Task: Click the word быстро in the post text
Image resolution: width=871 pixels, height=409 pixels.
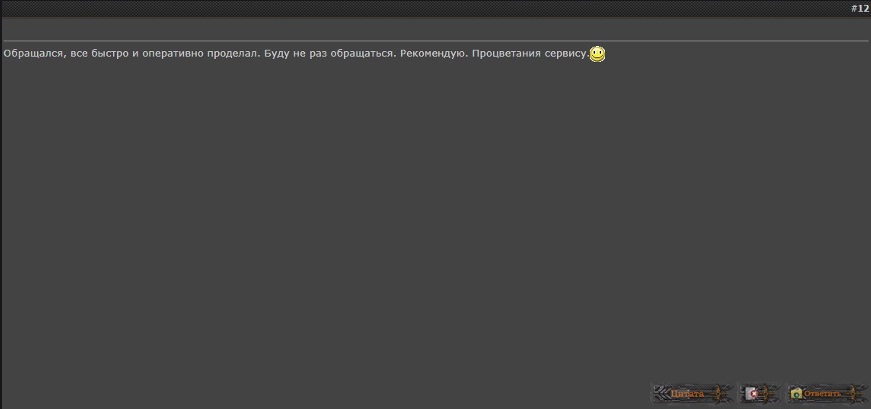Action: [x=110, y=54]
